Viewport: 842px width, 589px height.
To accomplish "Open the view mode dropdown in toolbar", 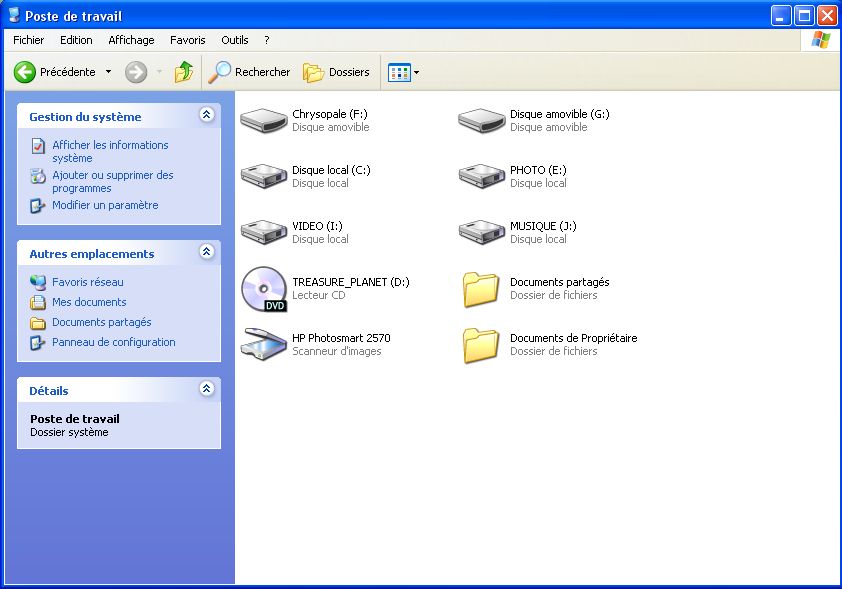I will coord(416,72).
